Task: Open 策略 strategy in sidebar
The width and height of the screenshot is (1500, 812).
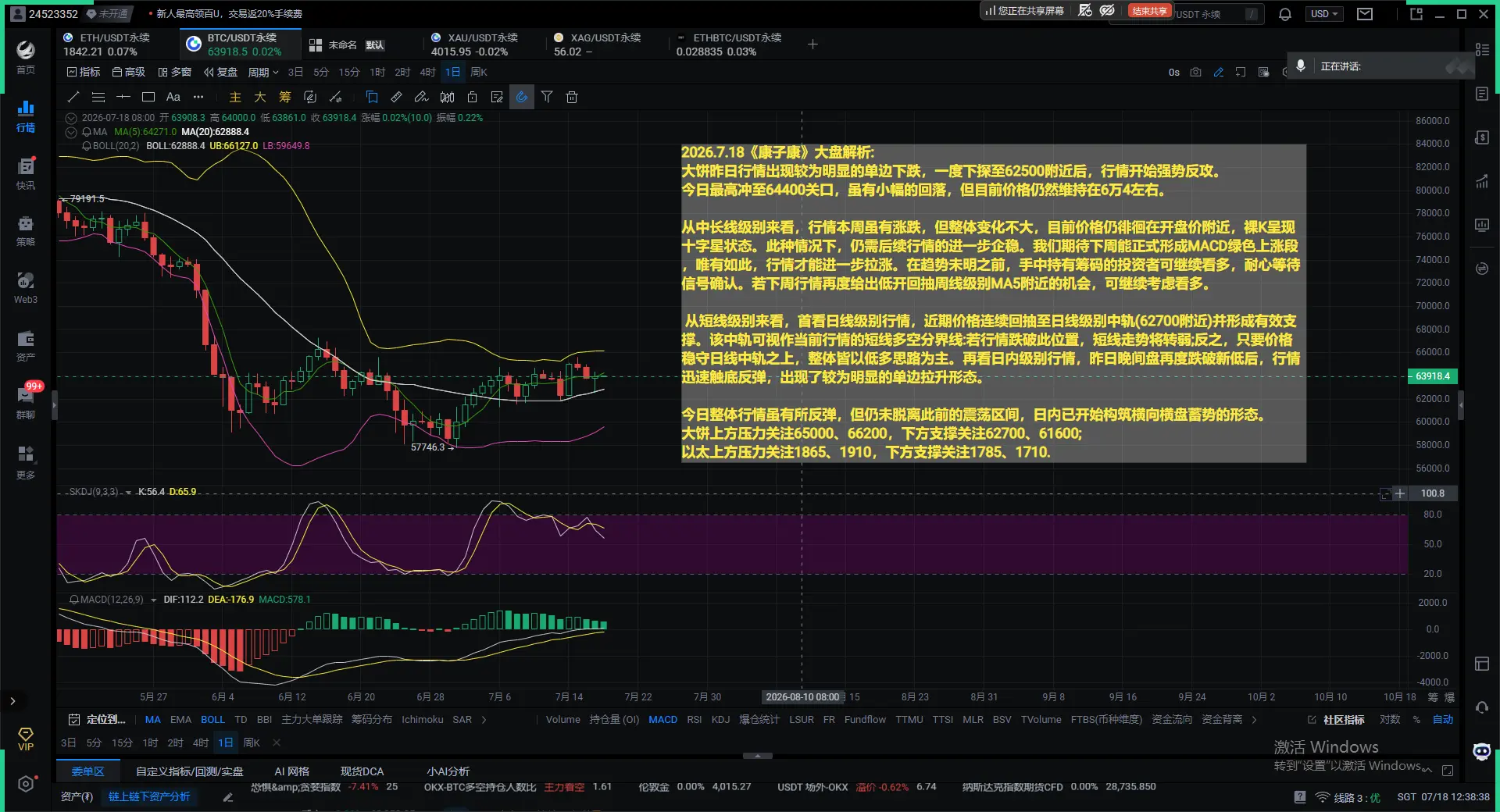Action: coord(26,231)
